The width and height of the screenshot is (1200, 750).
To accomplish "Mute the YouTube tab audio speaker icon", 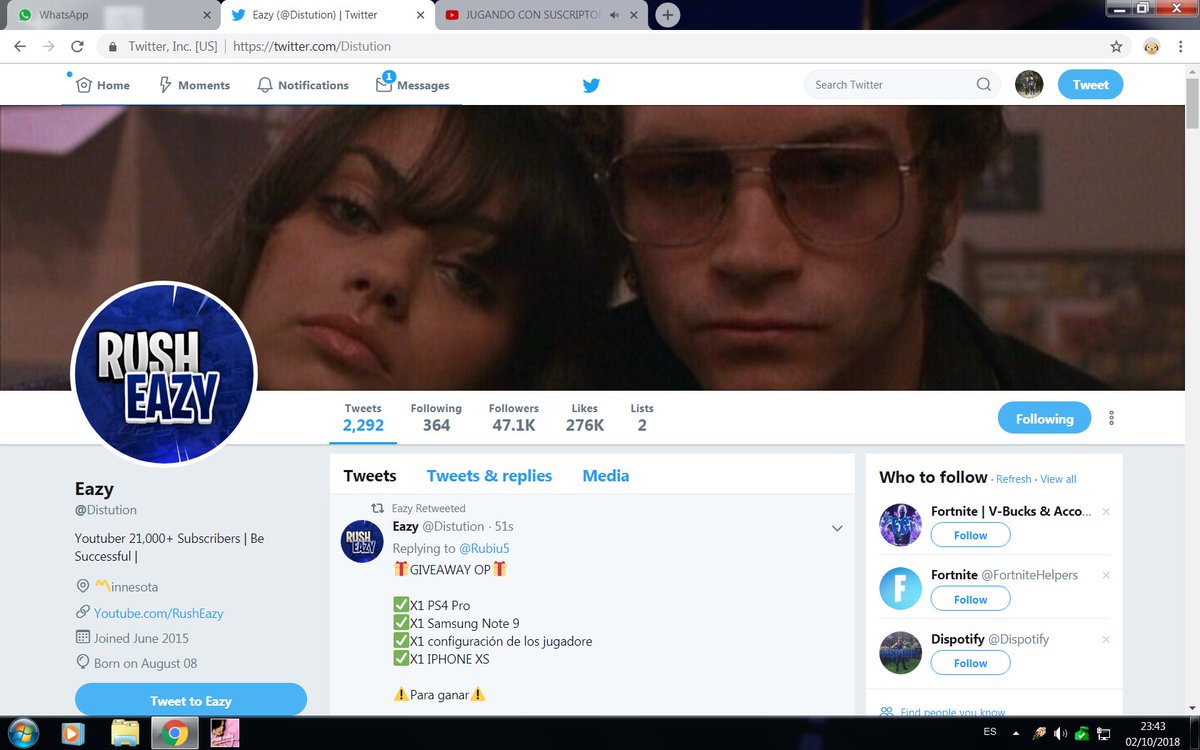I will (x=614, y=15).
